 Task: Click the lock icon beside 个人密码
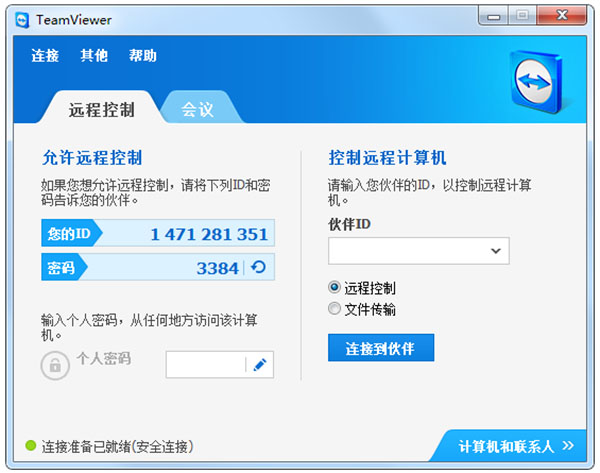click(x=55, y=365)
